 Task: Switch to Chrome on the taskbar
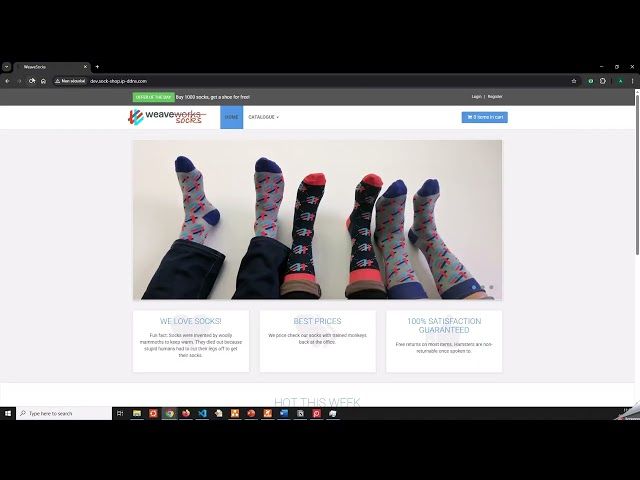(169, 413)
